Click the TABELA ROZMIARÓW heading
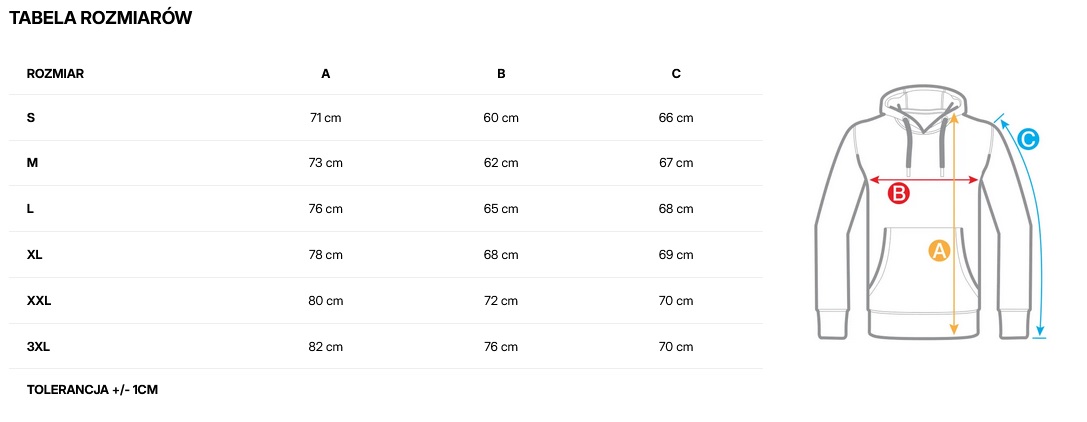Screen dimensions: 1087x422 101,18
